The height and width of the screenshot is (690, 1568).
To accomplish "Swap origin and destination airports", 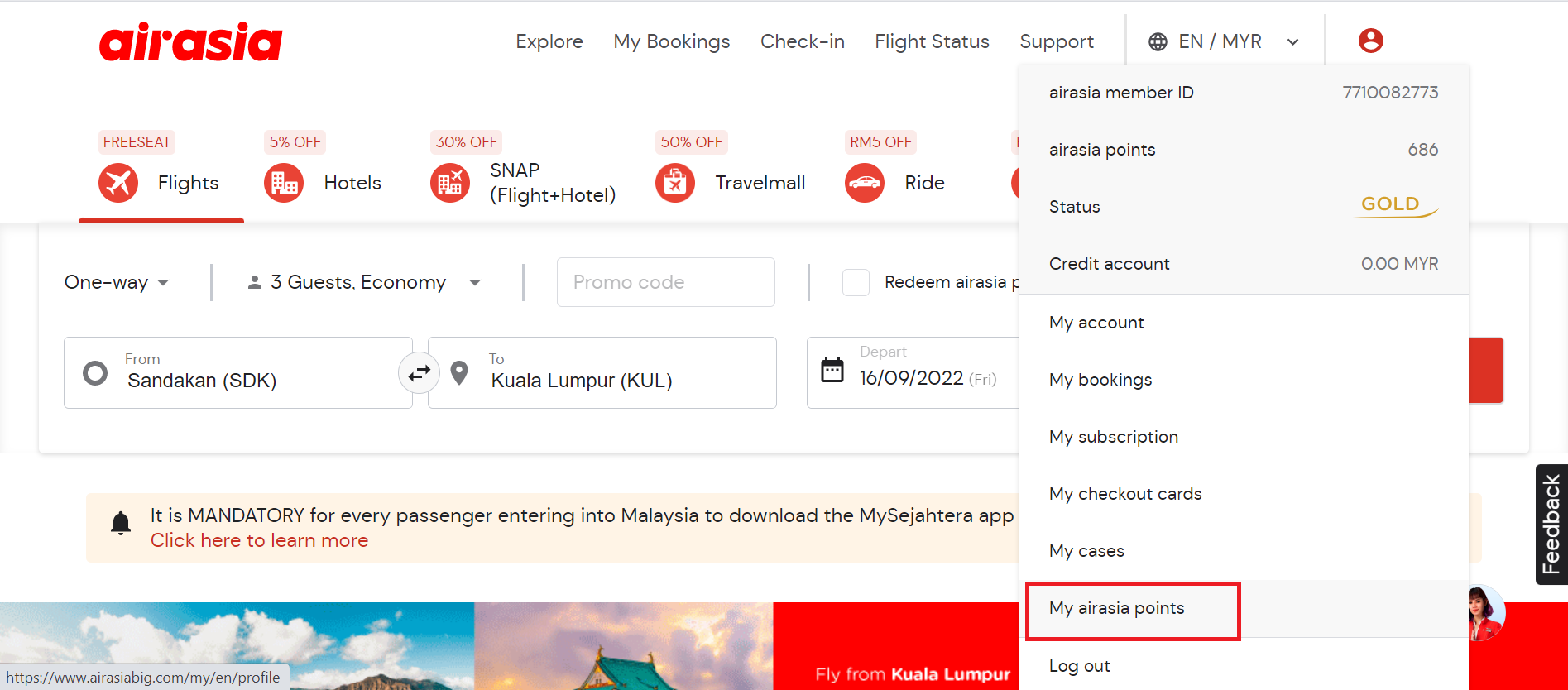I will [x=420, y=372].
